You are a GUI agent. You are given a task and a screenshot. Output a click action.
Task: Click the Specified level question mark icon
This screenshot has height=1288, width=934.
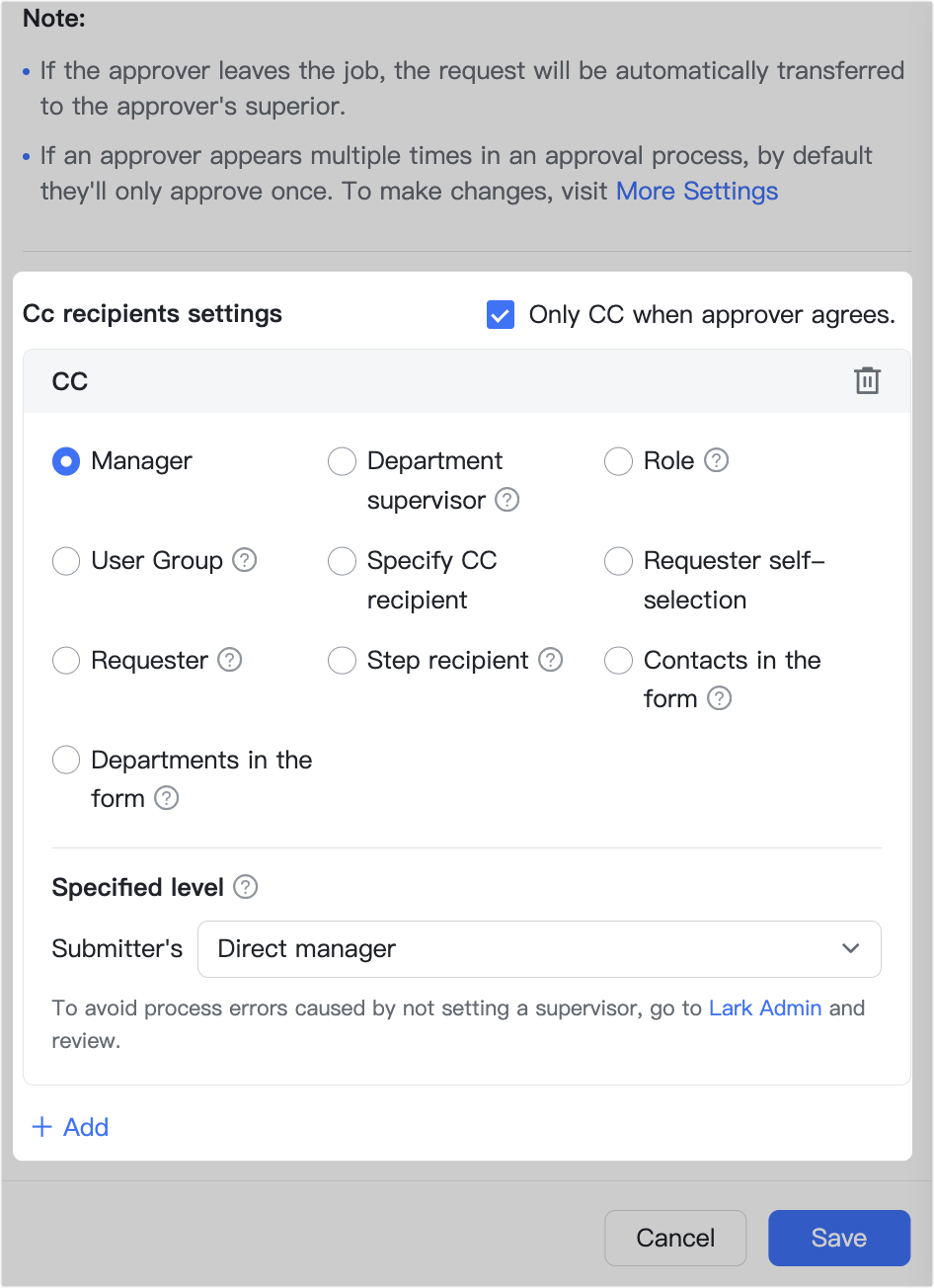pos(248,887)
